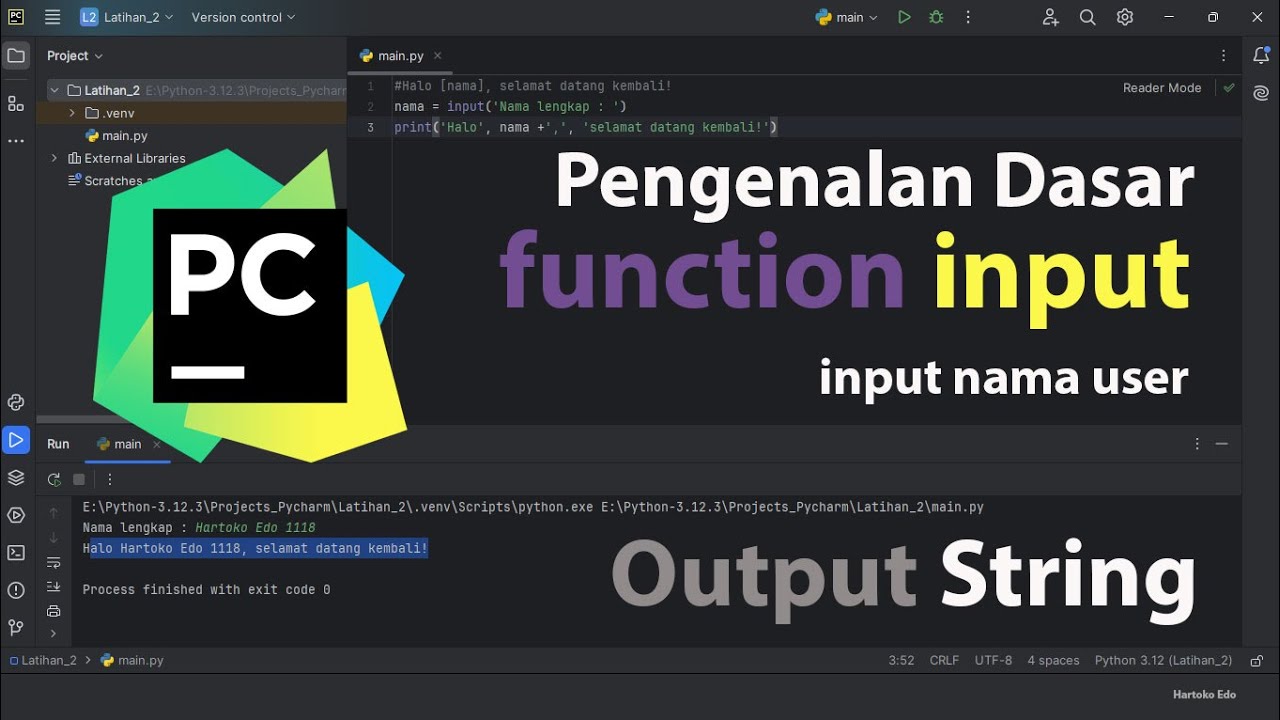The height and width of the screenshot is (720, 1280).
Task: Click the PyCharm logo in title bar
Action: tap(16, 17)
